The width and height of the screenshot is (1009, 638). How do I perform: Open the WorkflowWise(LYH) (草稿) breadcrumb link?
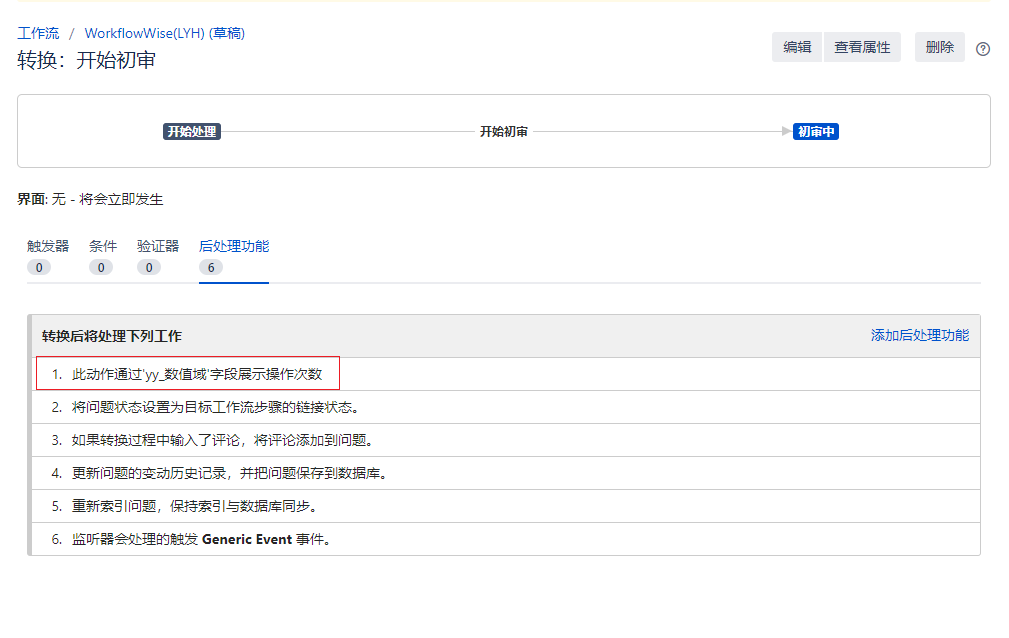pyautogui.click(x=164, y=33)
